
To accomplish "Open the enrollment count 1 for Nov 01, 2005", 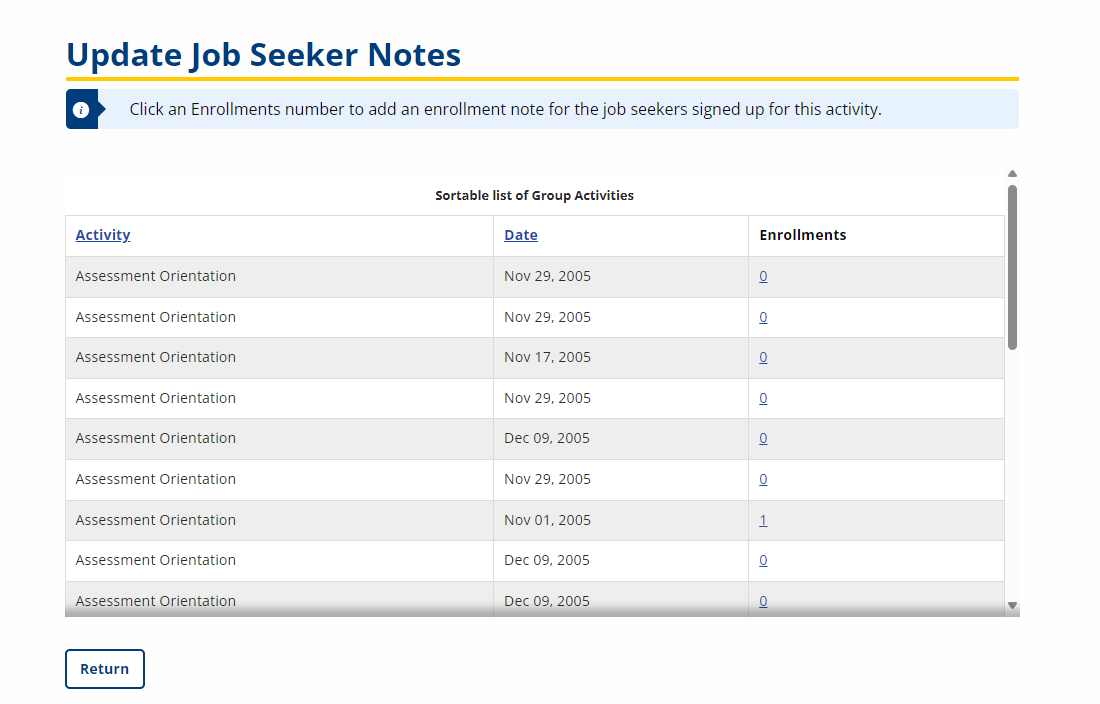I will (763, 520).
